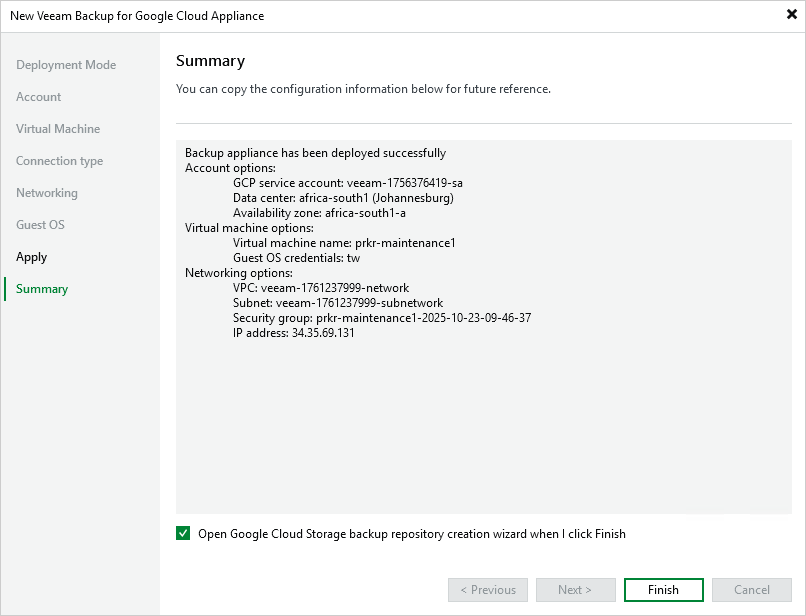
Task: Click the disabled Previous button
Action: pyautogui.click(x=488, y=590)
